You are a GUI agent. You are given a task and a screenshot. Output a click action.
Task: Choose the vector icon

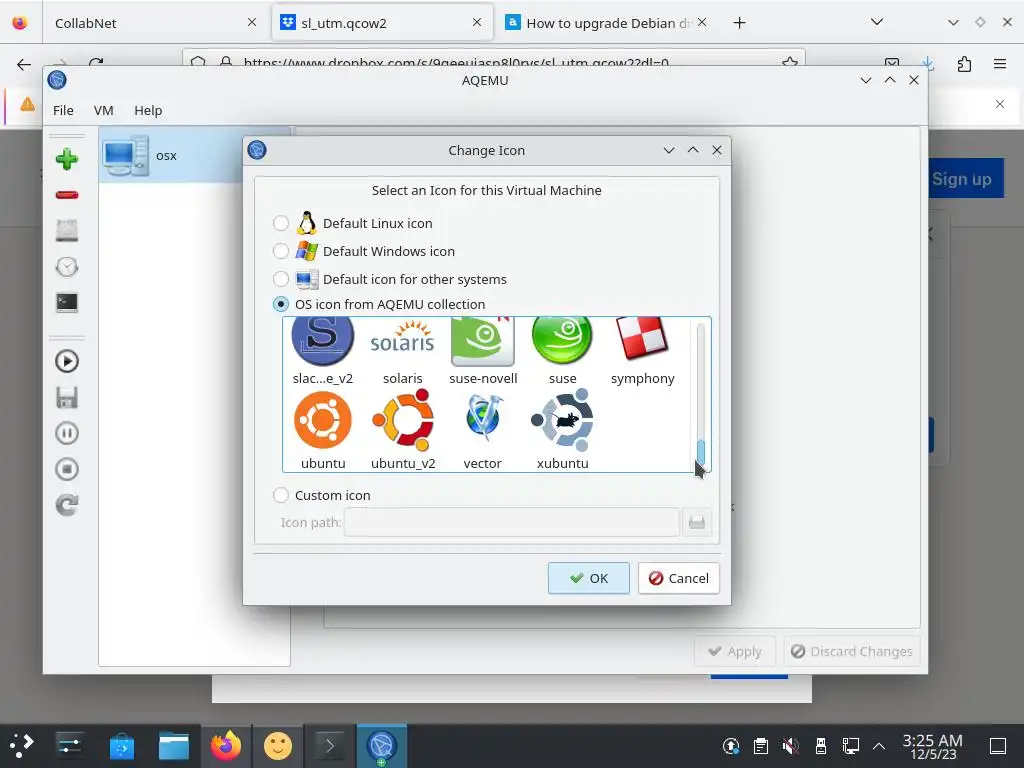(483, 430)
